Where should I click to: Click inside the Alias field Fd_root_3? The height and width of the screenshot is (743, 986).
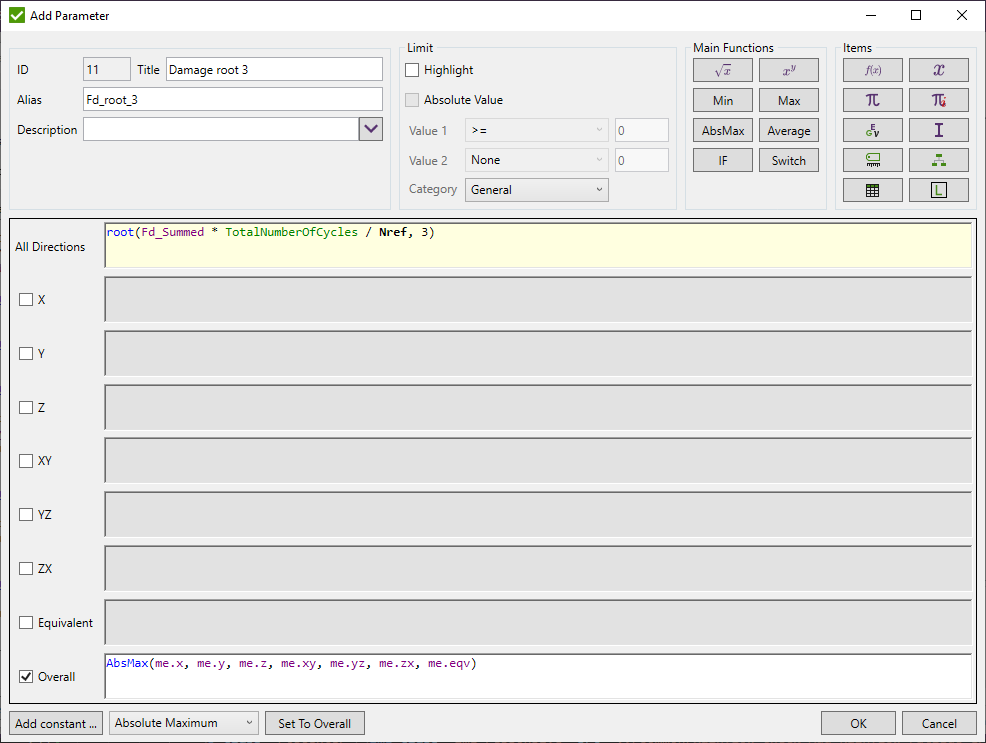point(232,99)
